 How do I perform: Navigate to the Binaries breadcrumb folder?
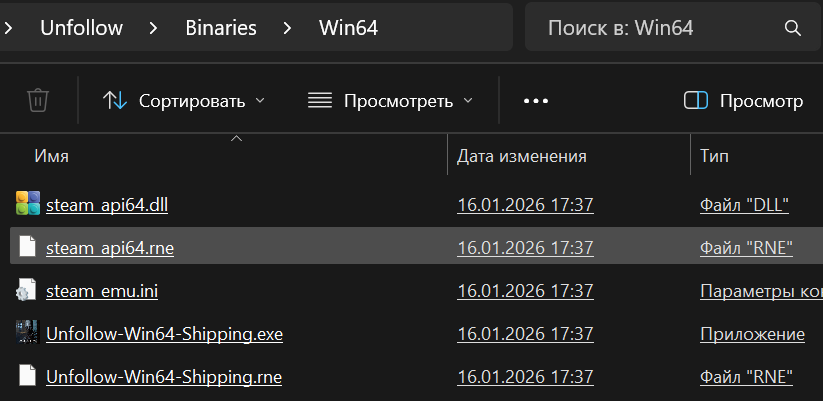[x=220, y=28]
